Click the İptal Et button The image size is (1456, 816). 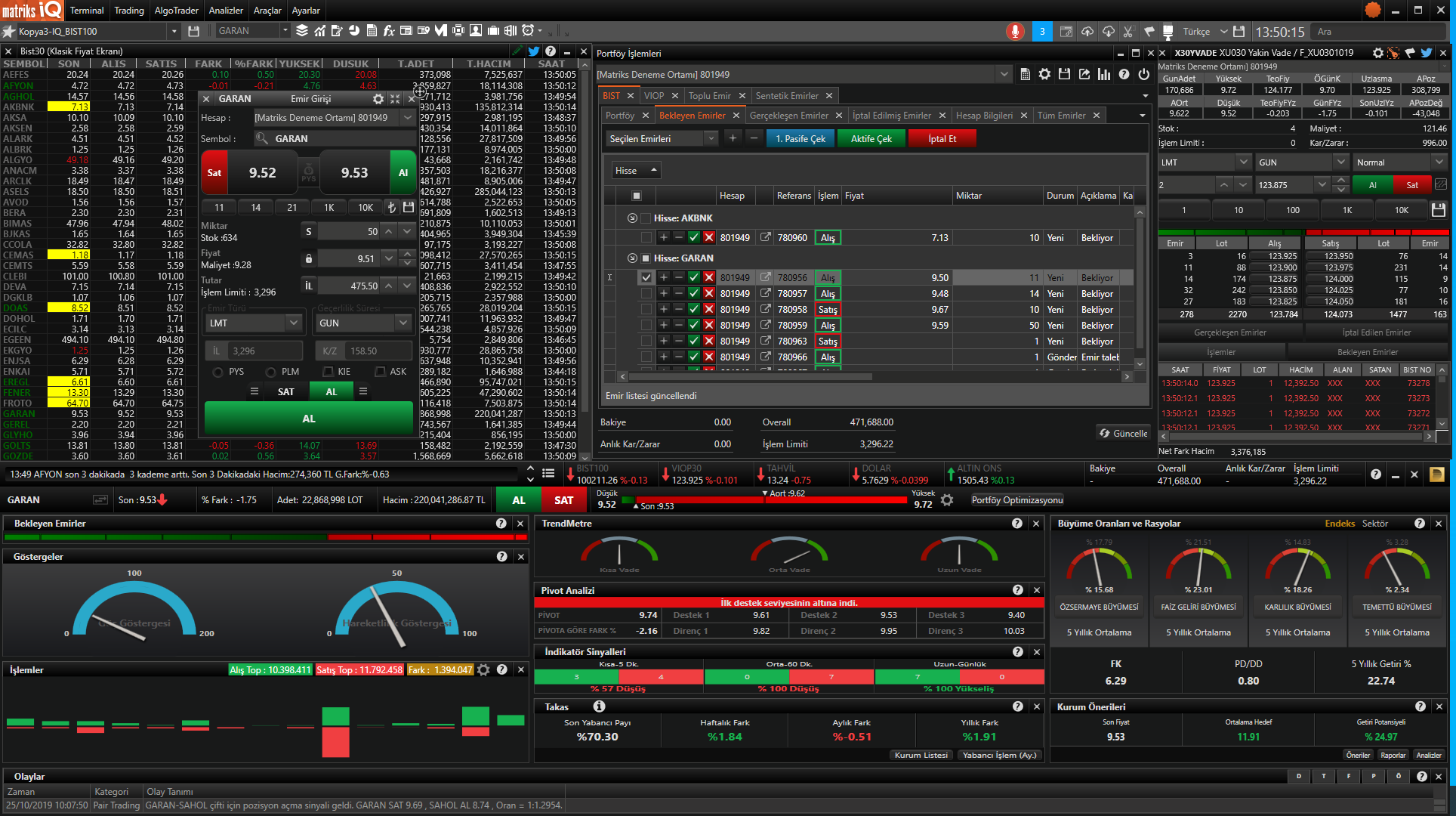942,138
